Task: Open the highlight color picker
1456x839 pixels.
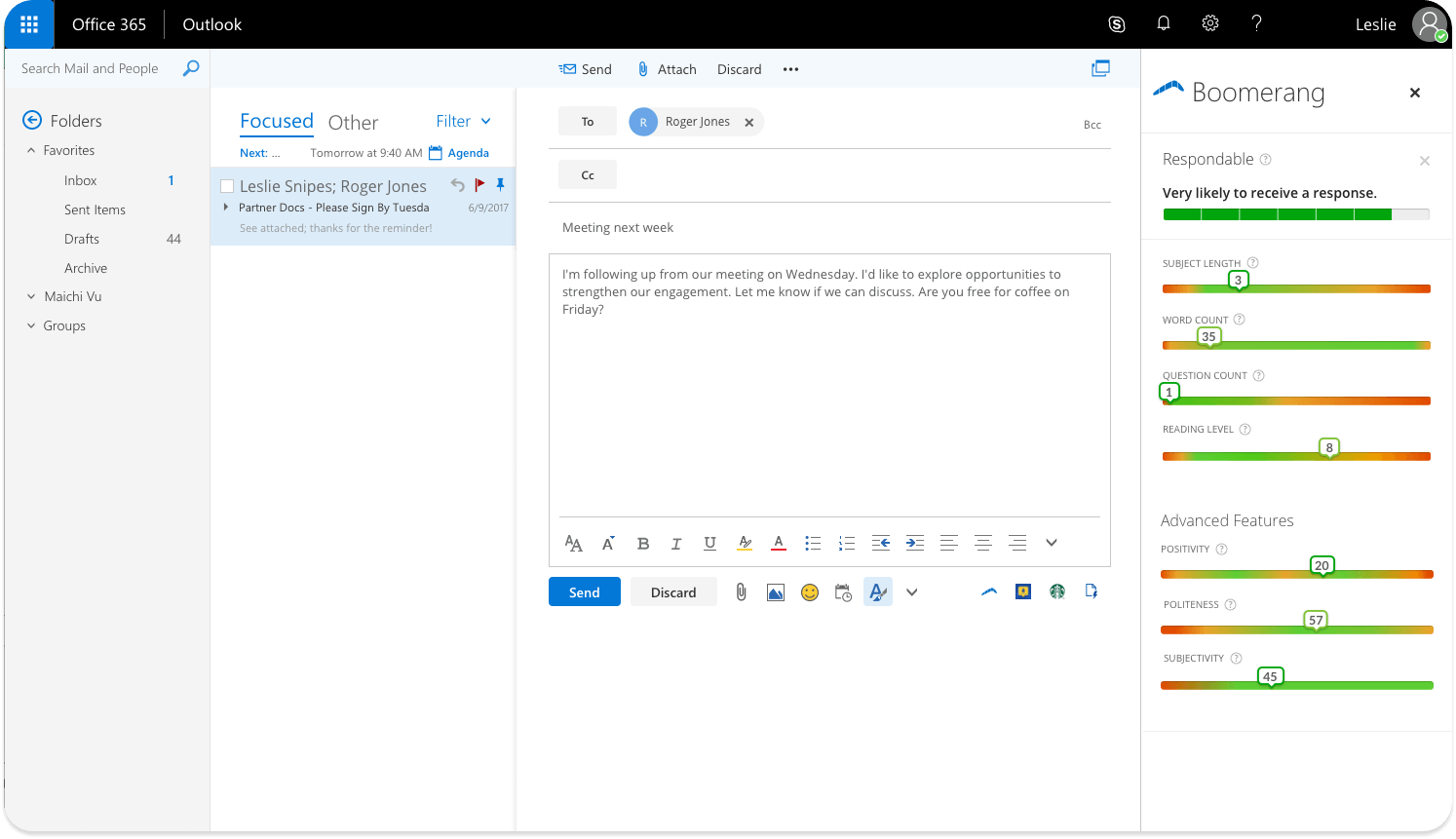Action: point(745,544)
